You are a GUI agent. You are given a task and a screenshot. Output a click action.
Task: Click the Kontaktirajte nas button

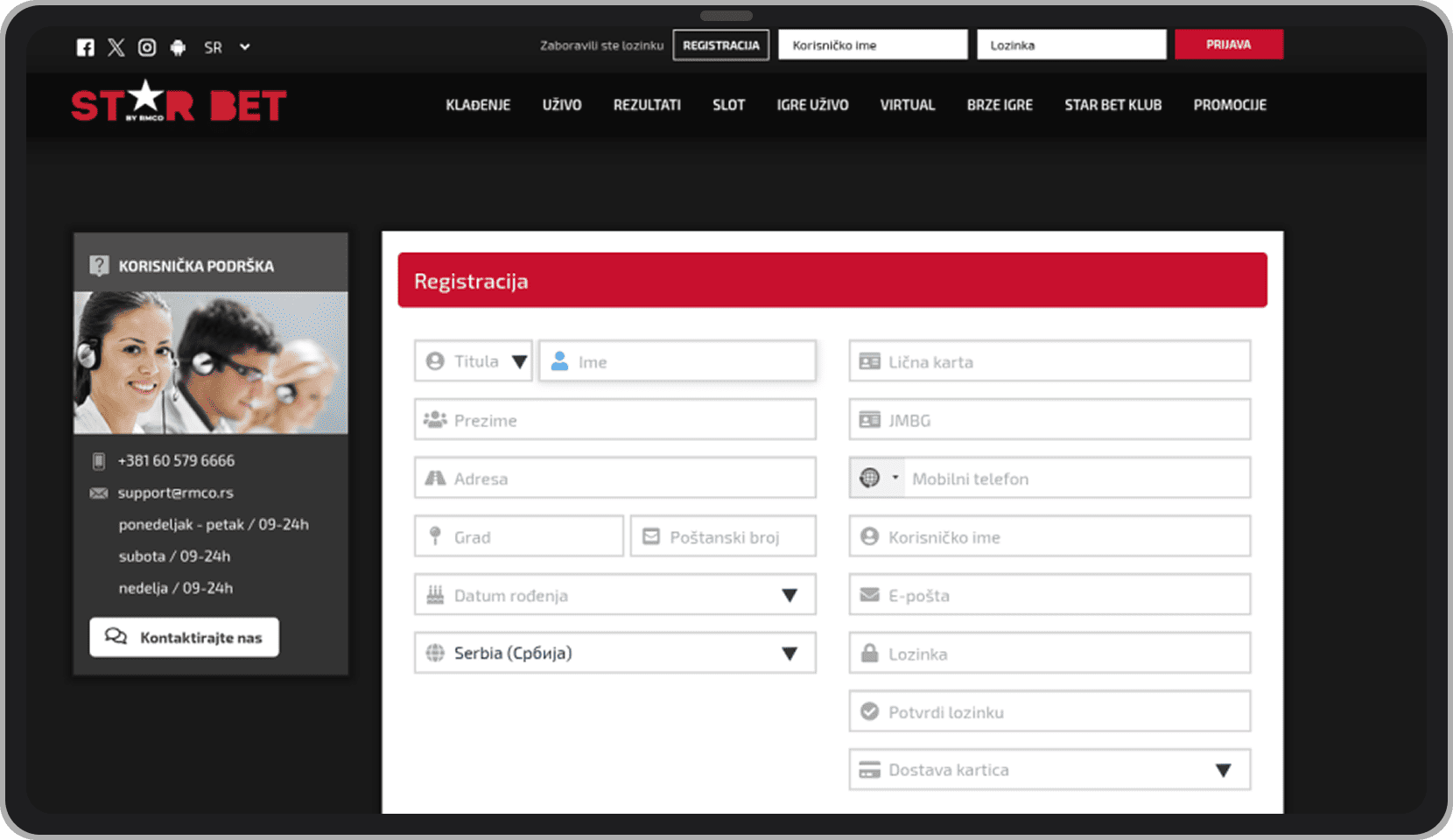click(x=184, y=637)
